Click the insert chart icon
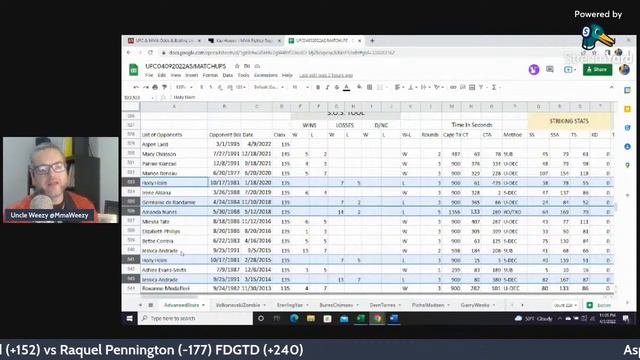 pyautogui.click(x=472, y=87)
